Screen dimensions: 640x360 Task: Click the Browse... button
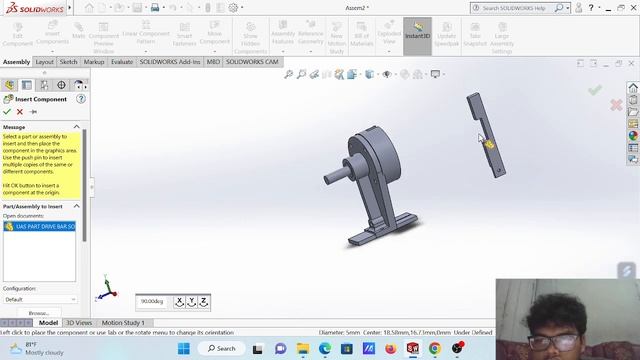click(x=39, y=313)
